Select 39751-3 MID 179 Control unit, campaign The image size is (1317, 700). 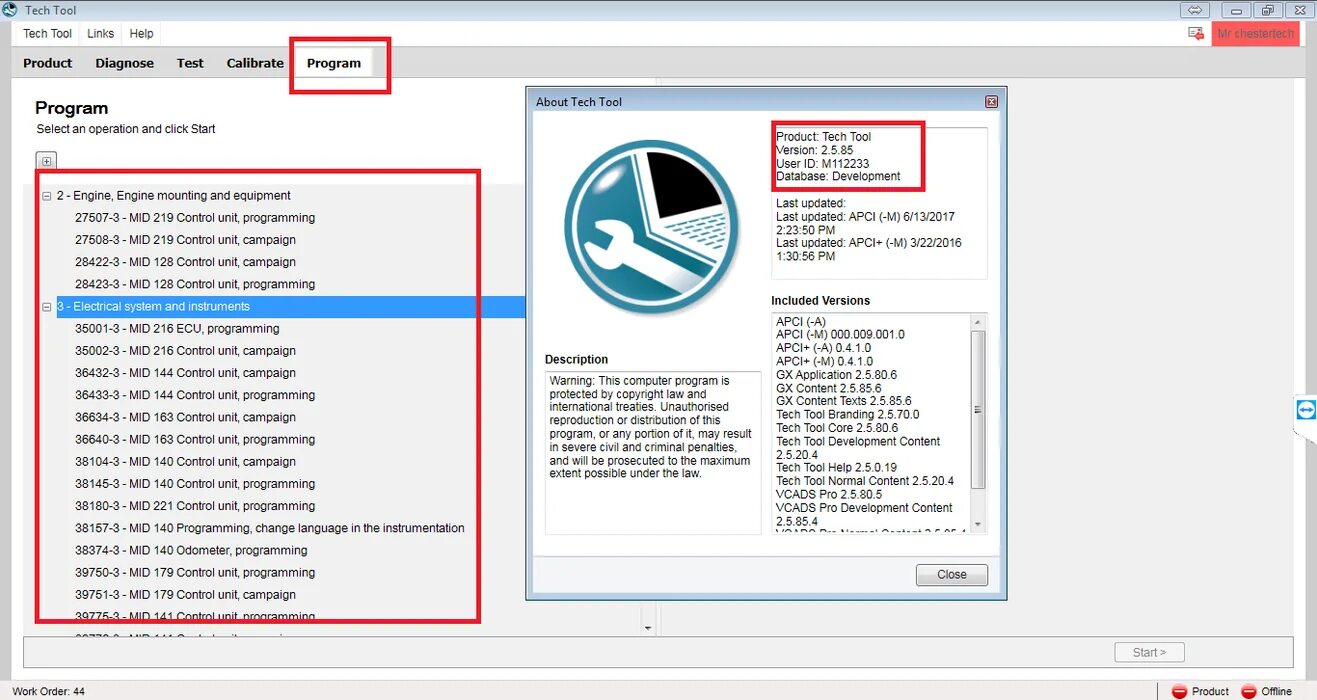(185, 595)
